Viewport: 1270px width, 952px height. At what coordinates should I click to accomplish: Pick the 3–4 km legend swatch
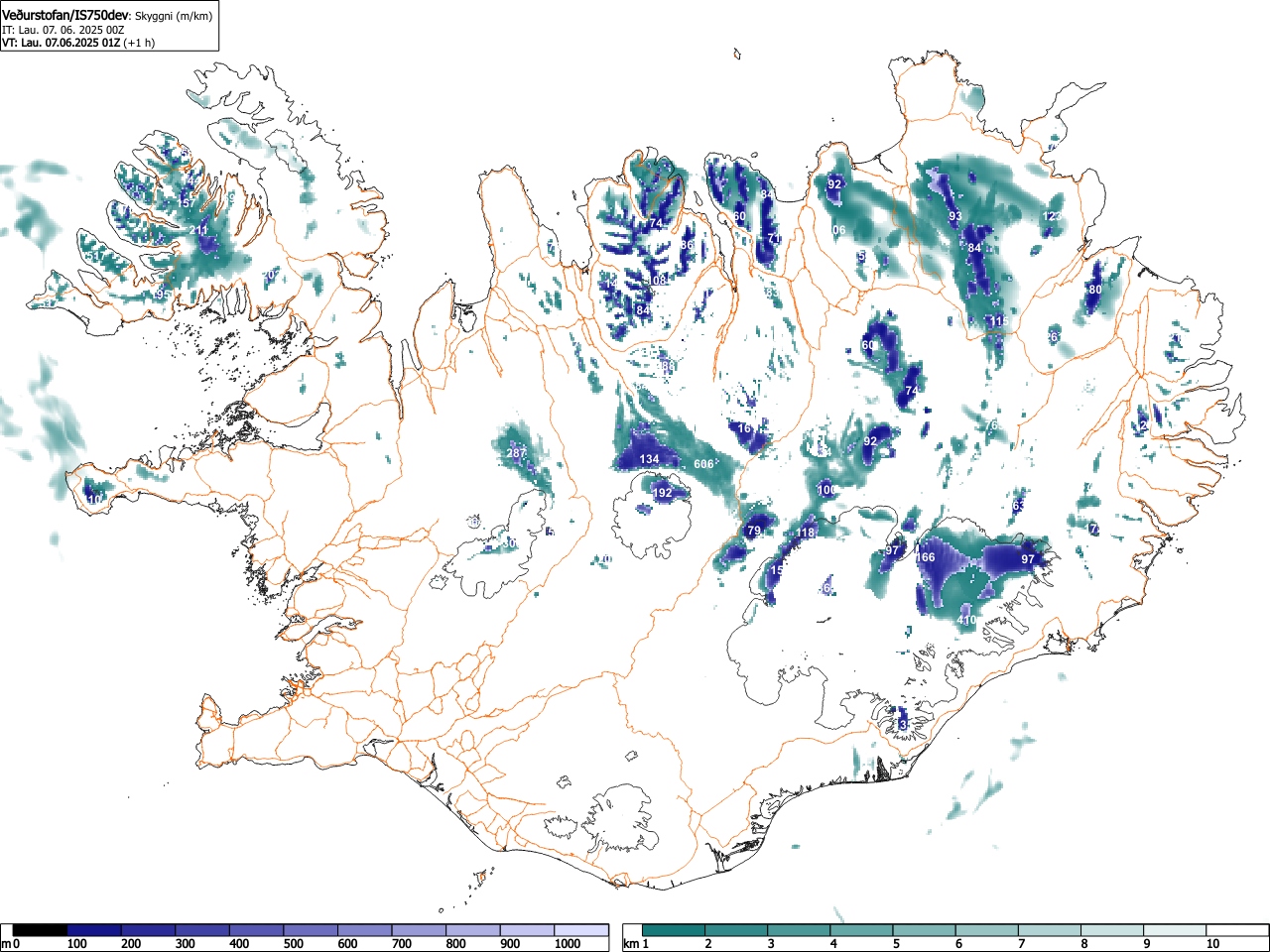coord(800,930)
